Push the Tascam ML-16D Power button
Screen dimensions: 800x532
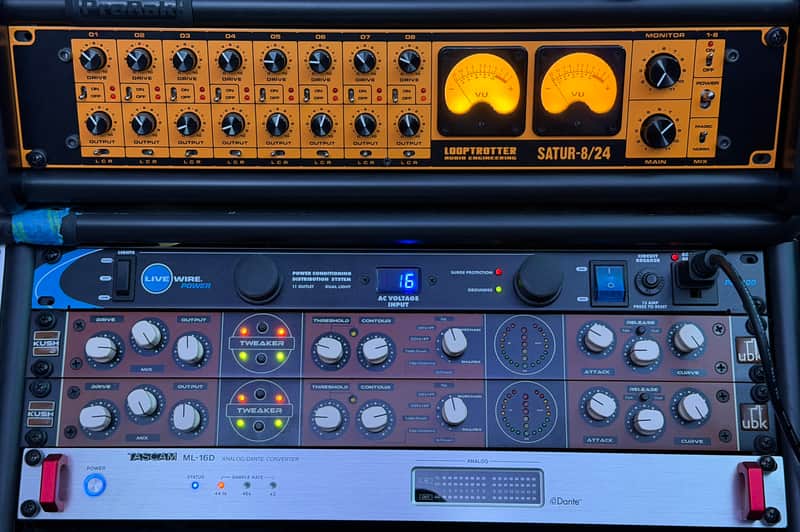(95, 485)
